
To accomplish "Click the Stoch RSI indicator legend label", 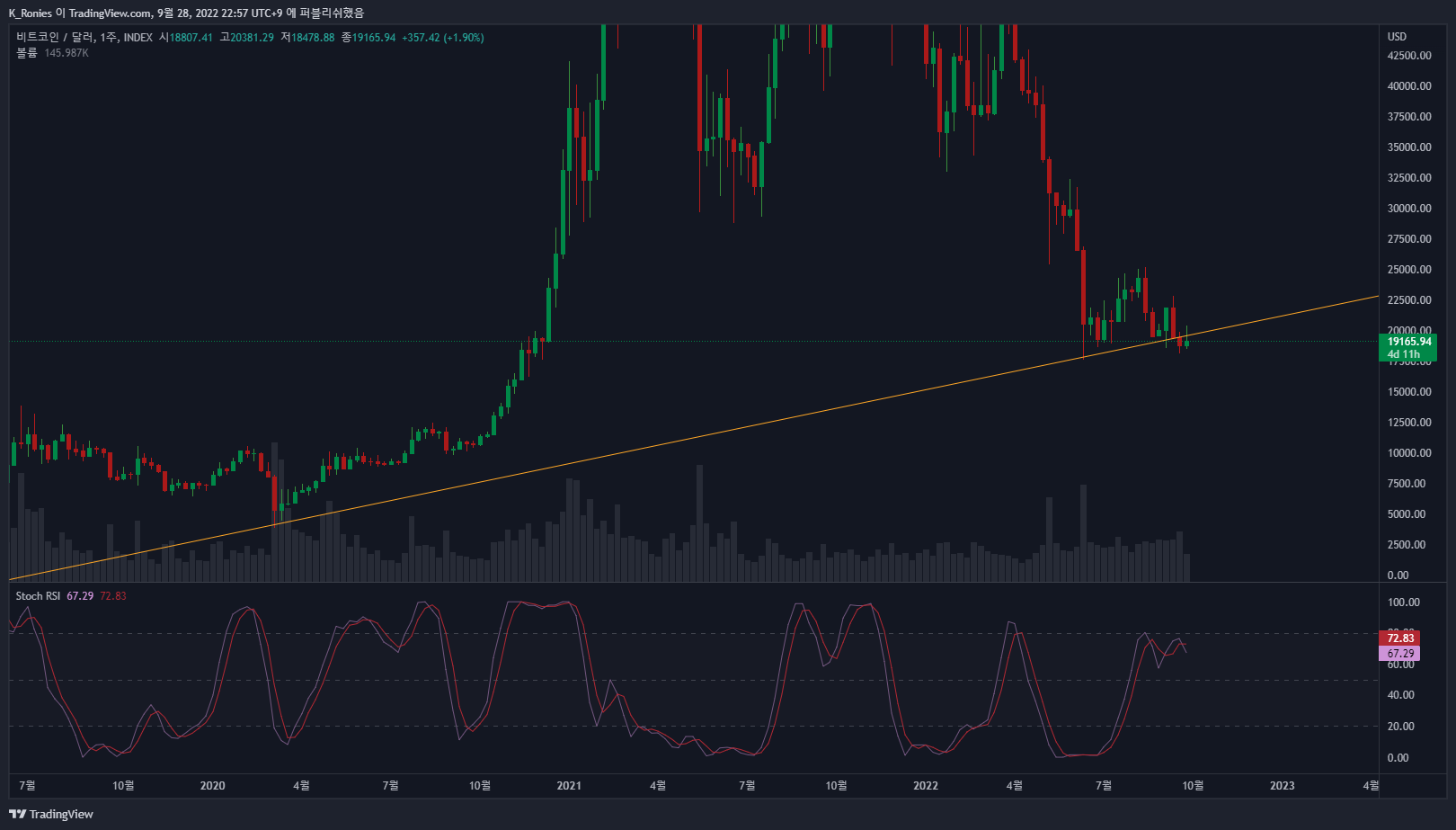I will coord(38,596).
